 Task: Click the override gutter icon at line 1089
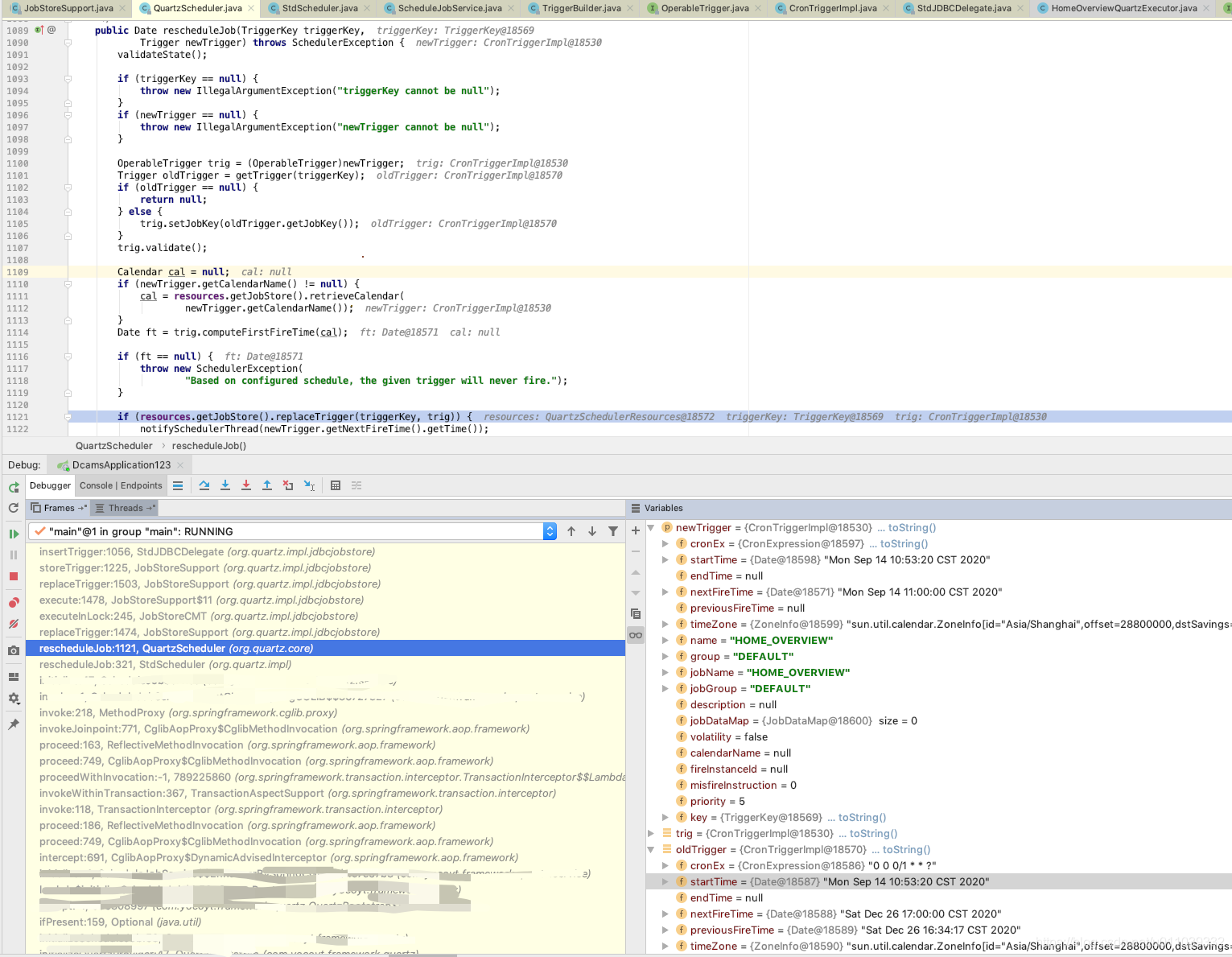tap(39, 30)
